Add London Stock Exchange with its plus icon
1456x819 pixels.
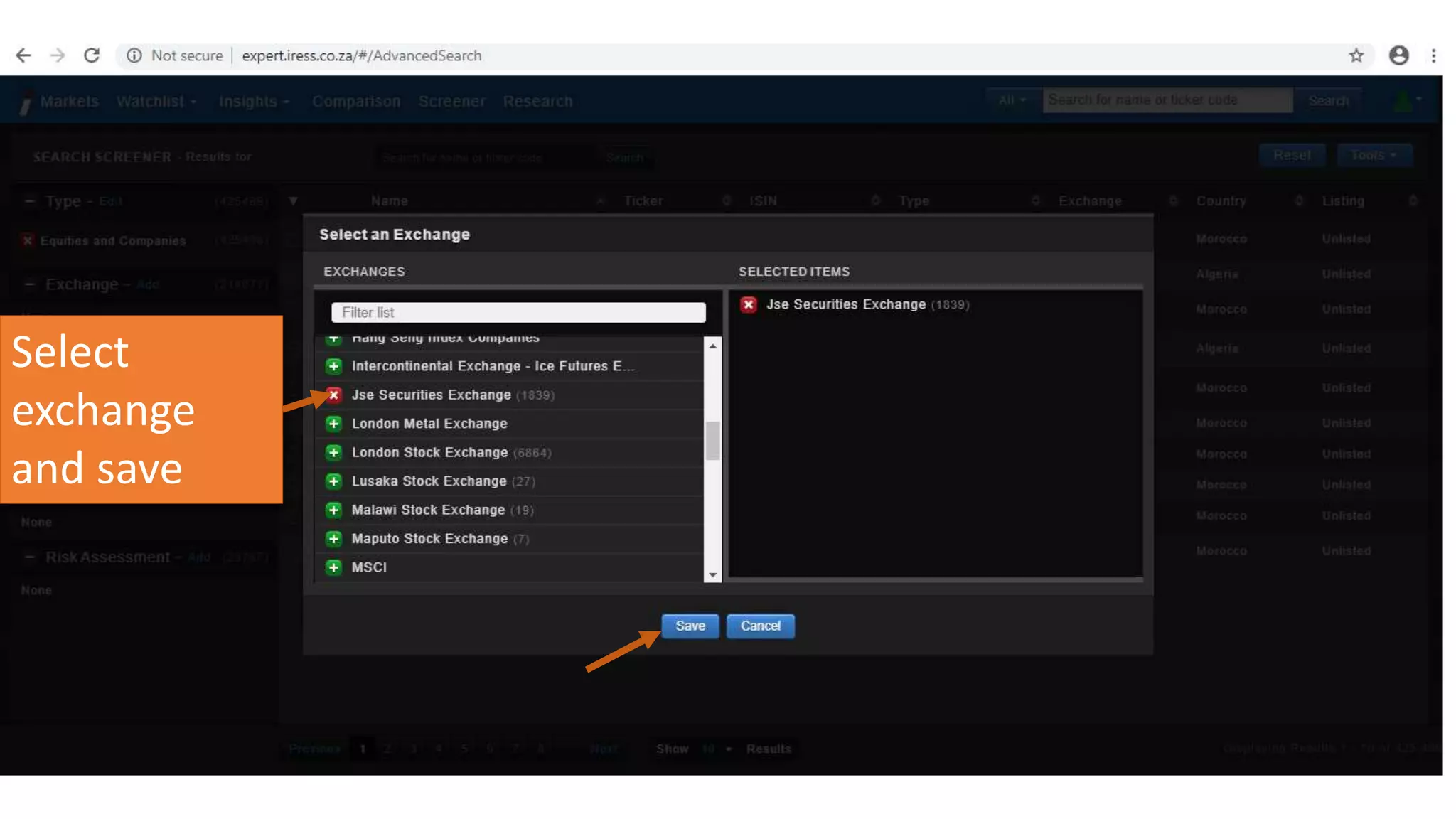333,452
